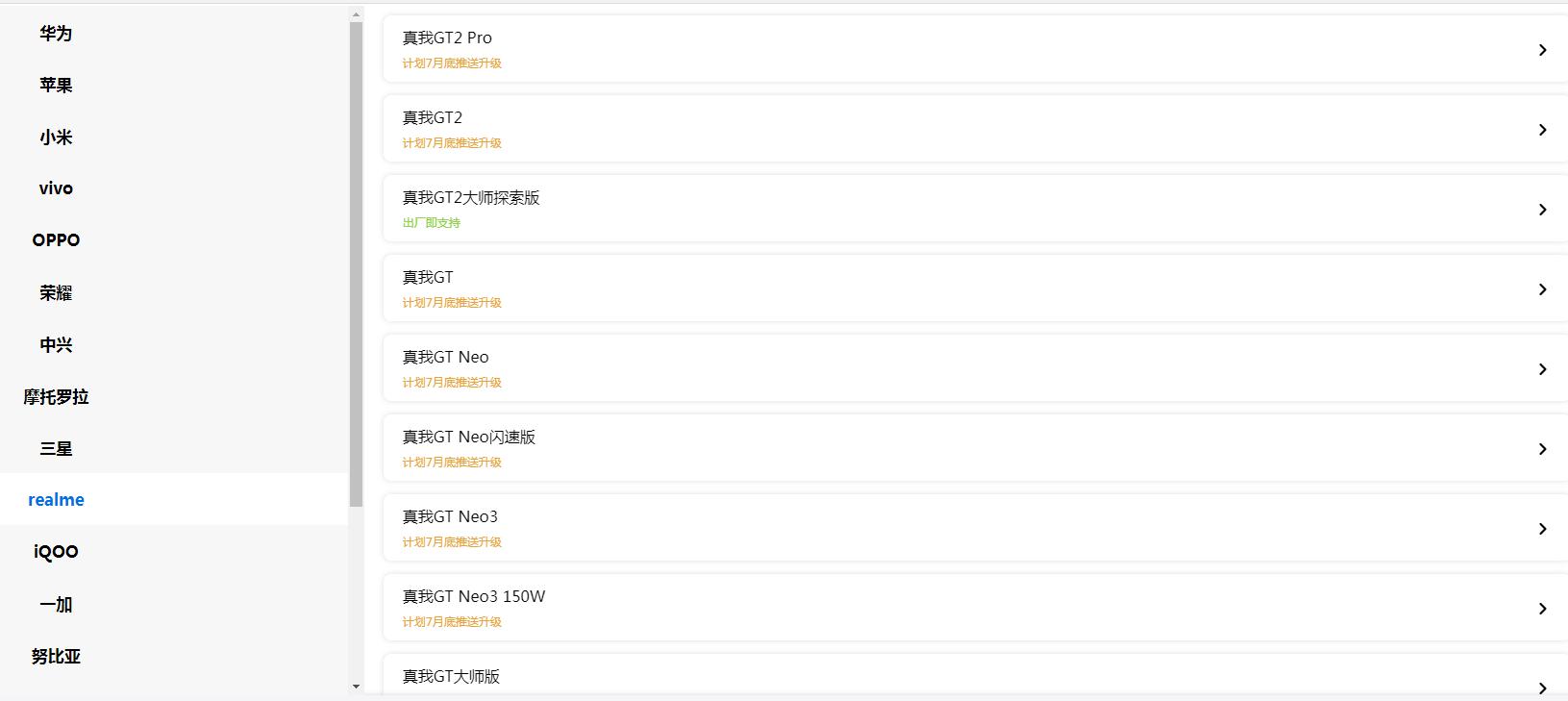Open the OPPO brand list

coord(56,240)
